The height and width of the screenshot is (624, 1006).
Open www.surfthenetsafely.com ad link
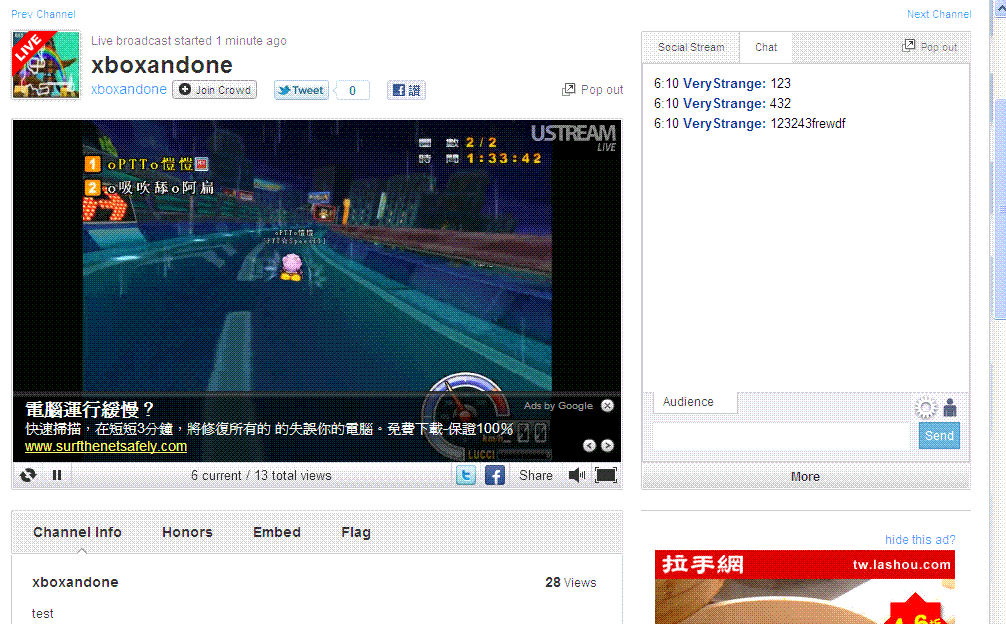[106, 446]
